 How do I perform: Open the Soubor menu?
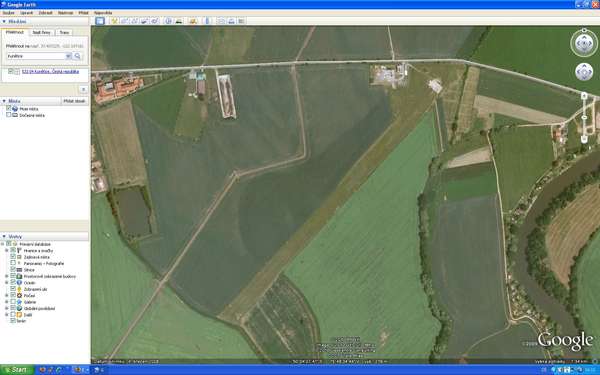[8, 13]
